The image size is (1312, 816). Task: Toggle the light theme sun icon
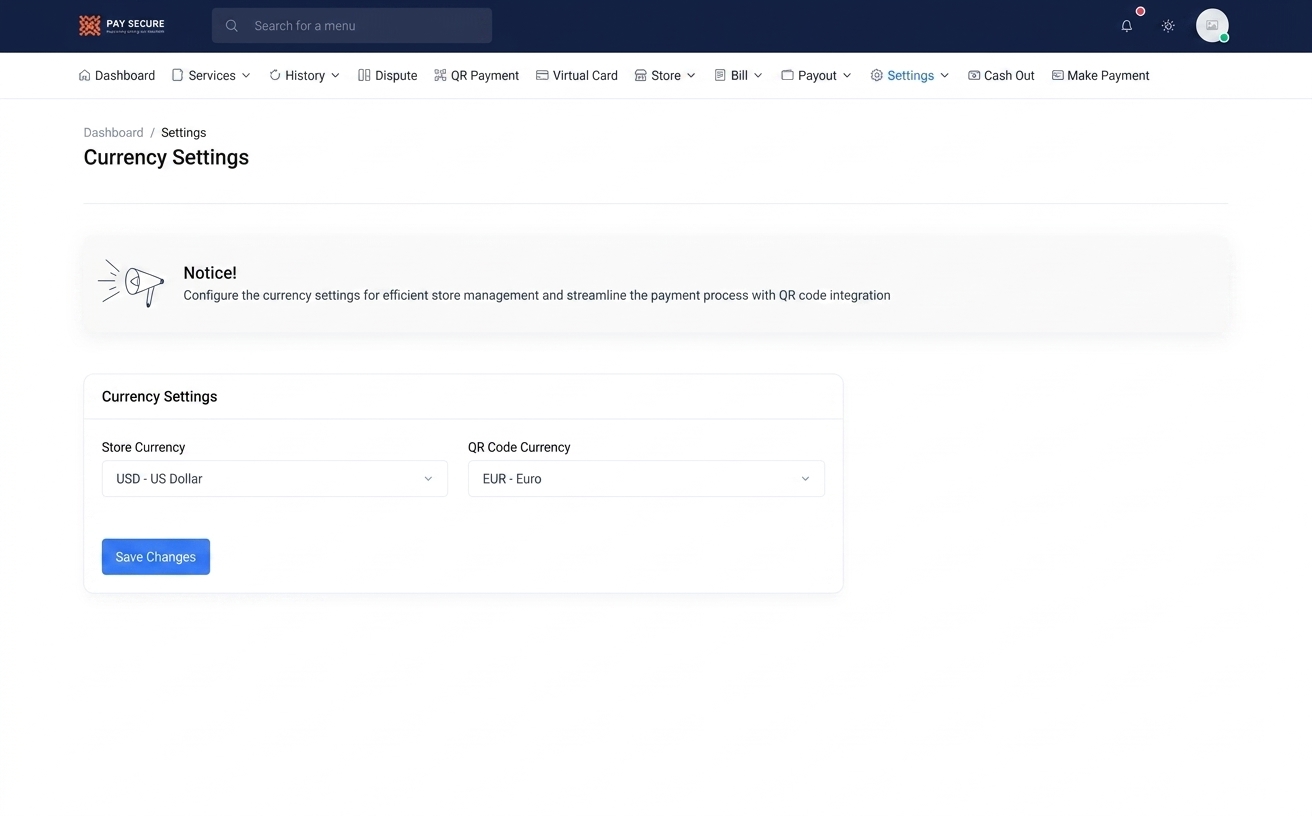[x=1168, y=26]
